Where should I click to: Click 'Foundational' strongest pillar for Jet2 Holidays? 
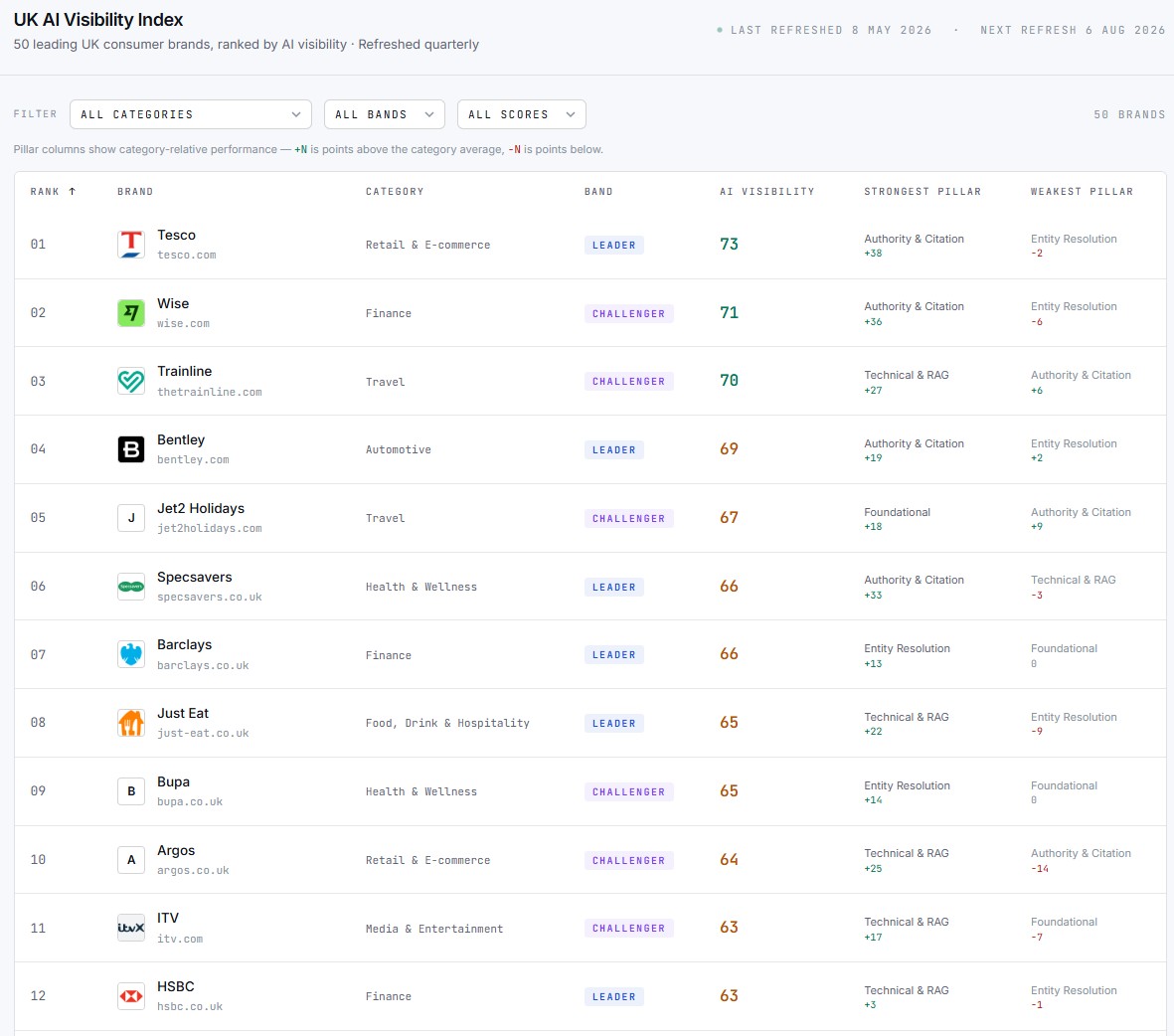[897, 512]
